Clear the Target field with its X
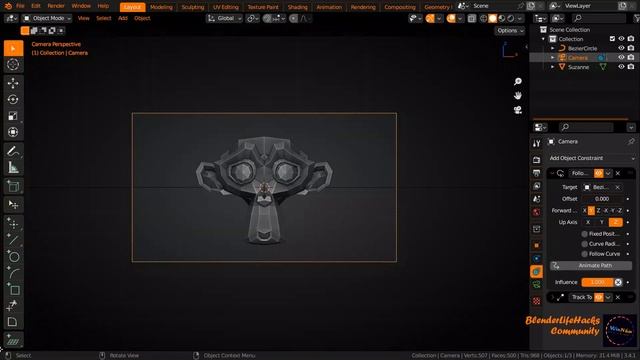The image size is (640, 360). (618, 187)
